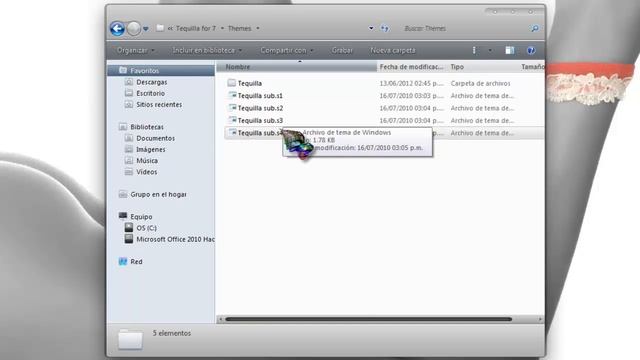The height and width of the screenshot is (360, 640).
Task: Open the Videos library
Action: click(147, 172)
